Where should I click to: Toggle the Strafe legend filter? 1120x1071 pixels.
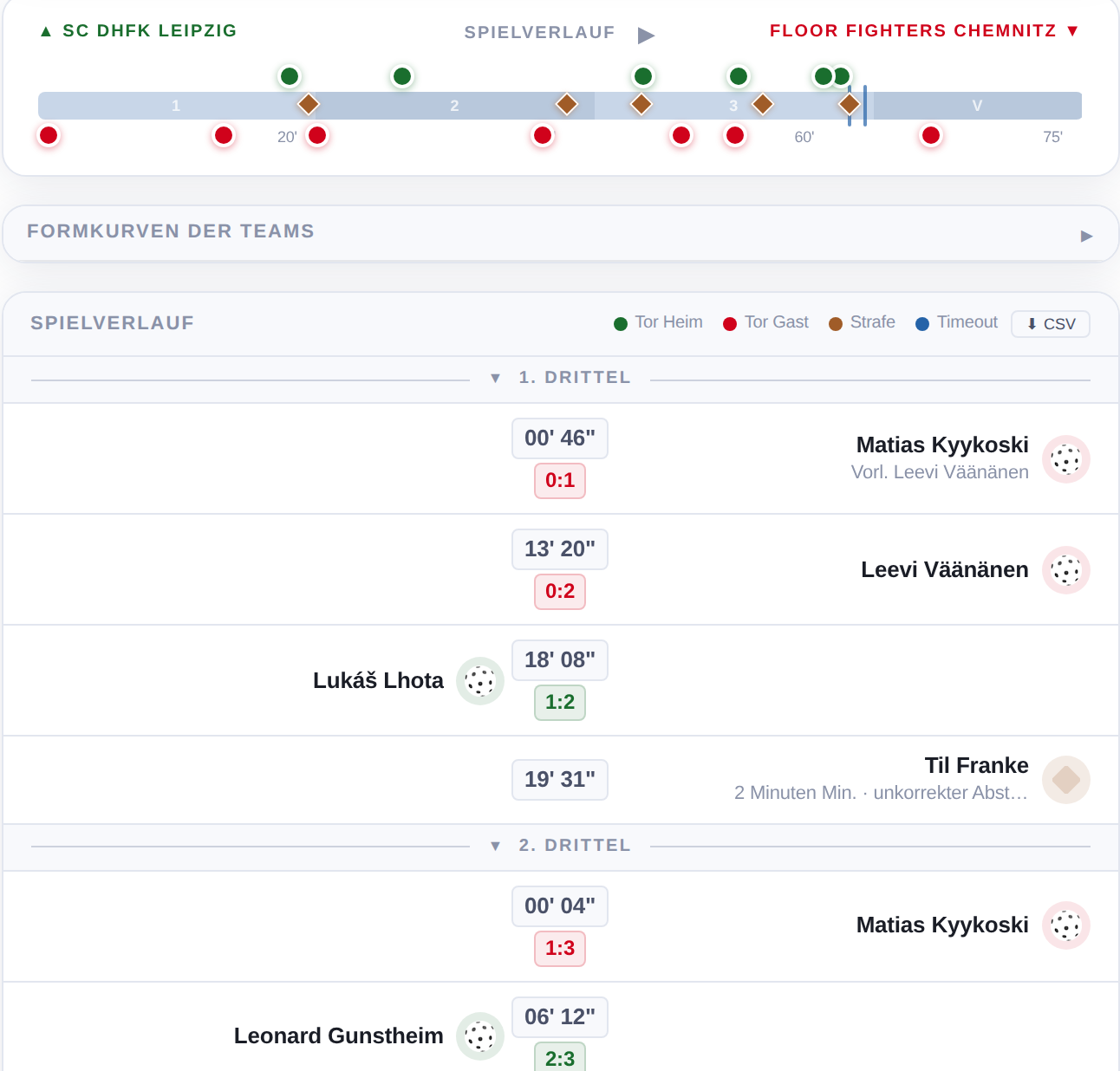(862, 322)
